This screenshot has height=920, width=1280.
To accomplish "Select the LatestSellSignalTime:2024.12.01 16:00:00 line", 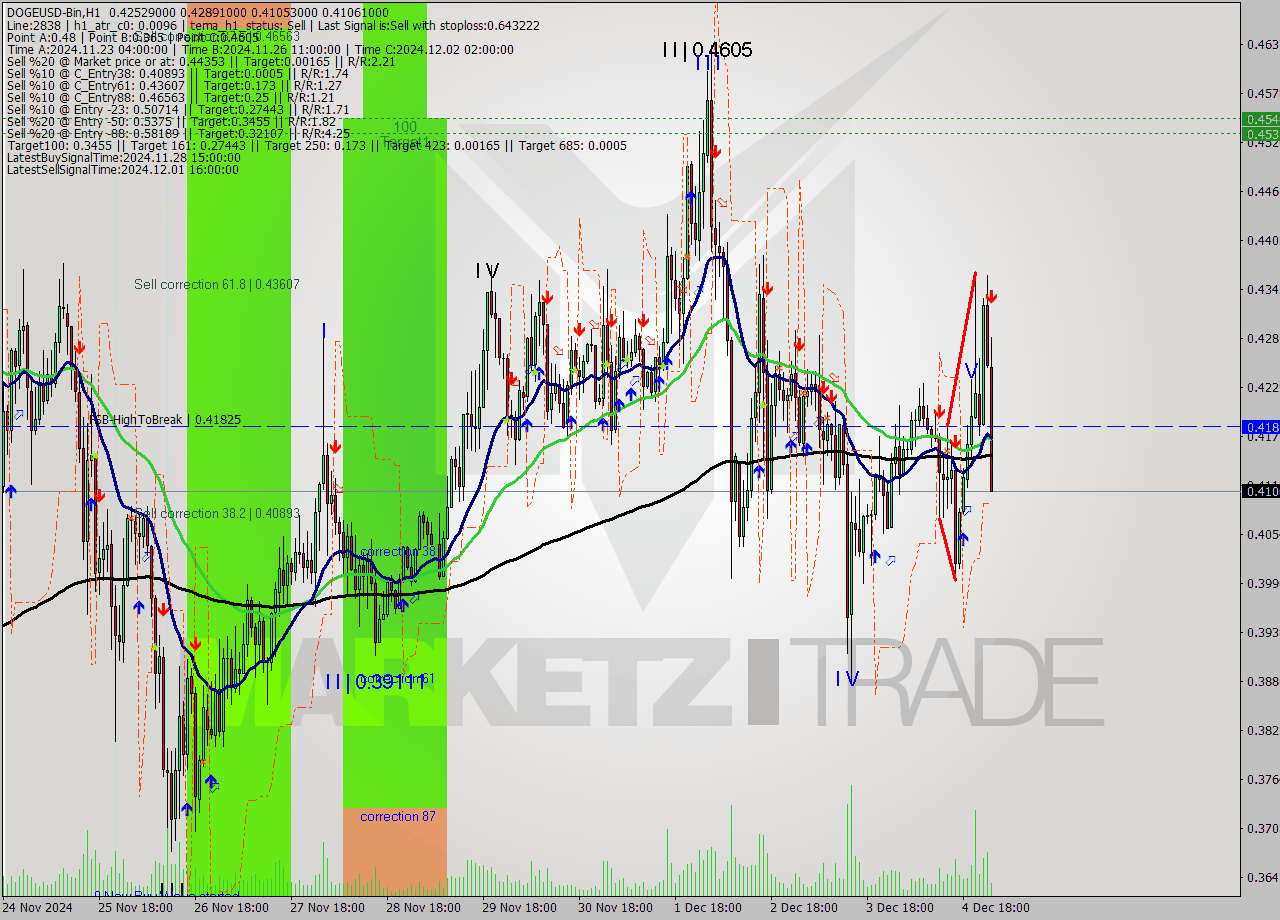I will [x=122, y=170].
